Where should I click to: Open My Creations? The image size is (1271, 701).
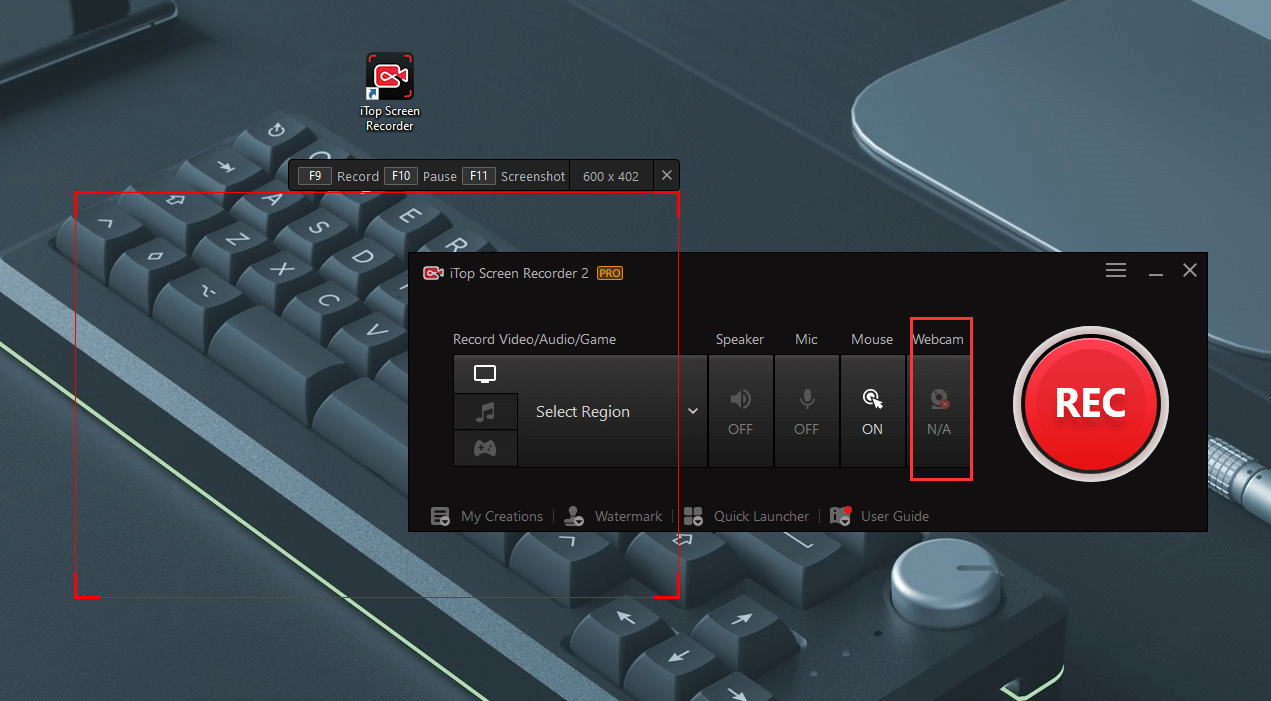(x=487, y=516)
